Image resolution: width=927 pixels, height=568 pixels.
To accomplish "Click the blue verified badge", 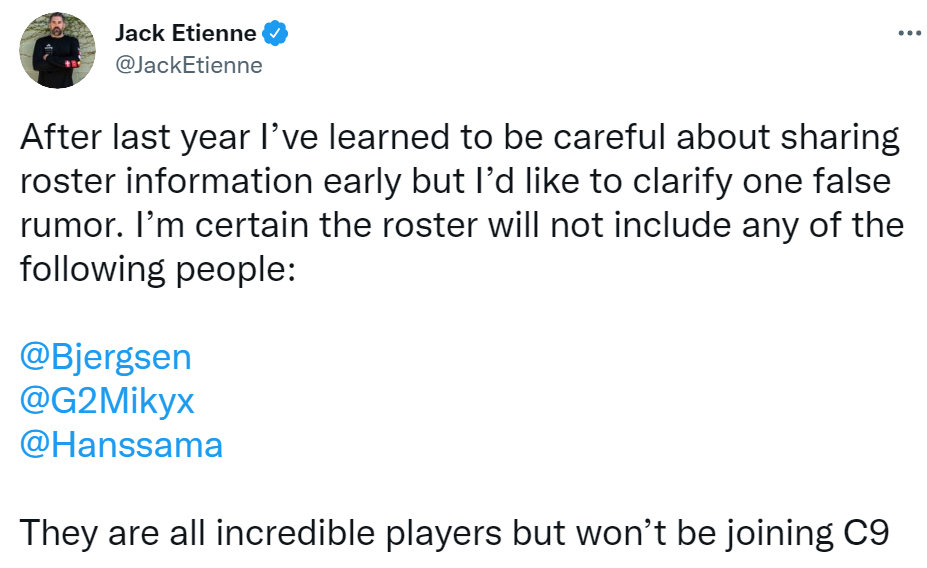I will click(x=275, y=33).
